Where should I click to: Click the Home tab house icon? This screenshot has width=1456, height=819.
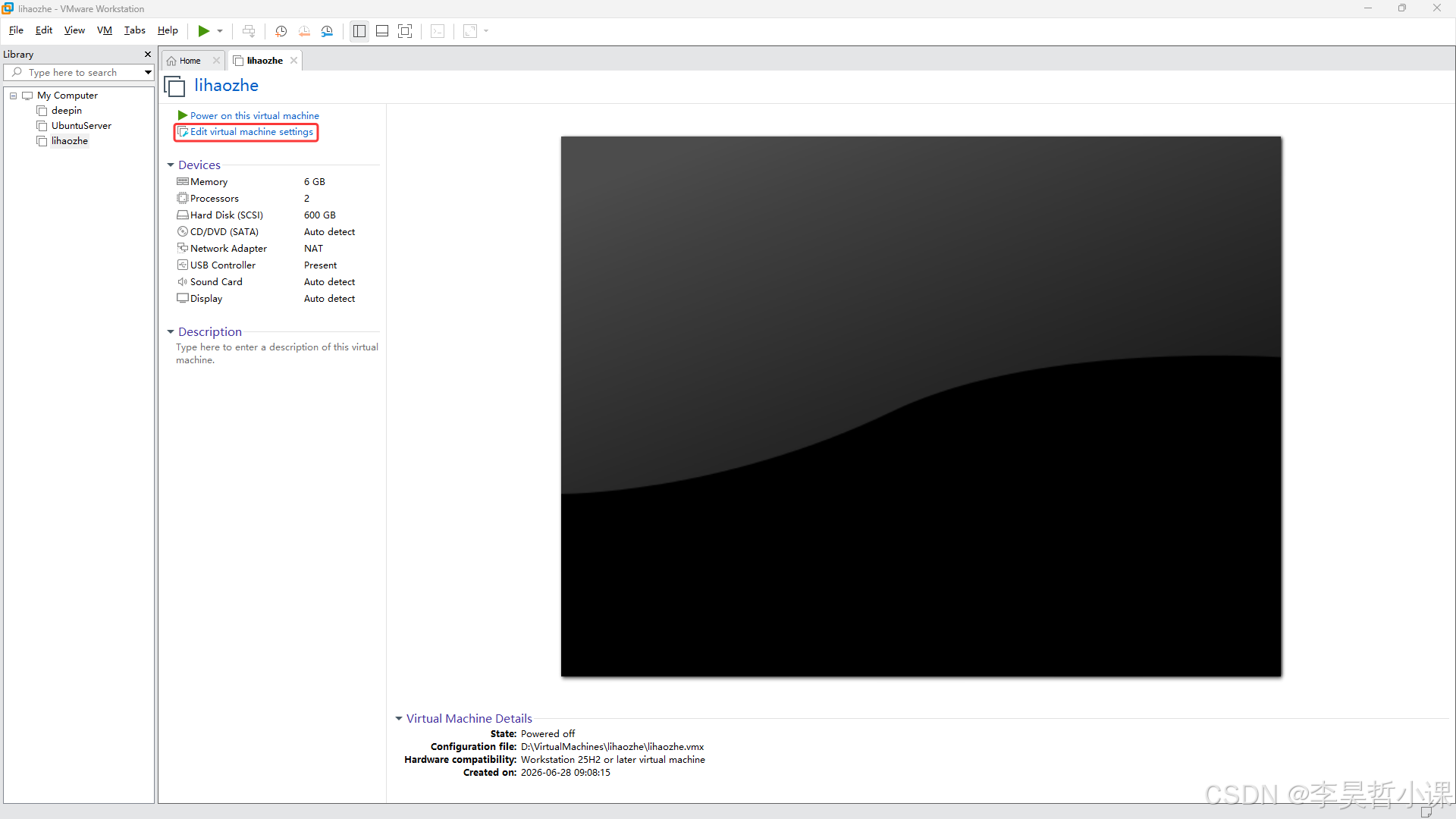(172, 61)
